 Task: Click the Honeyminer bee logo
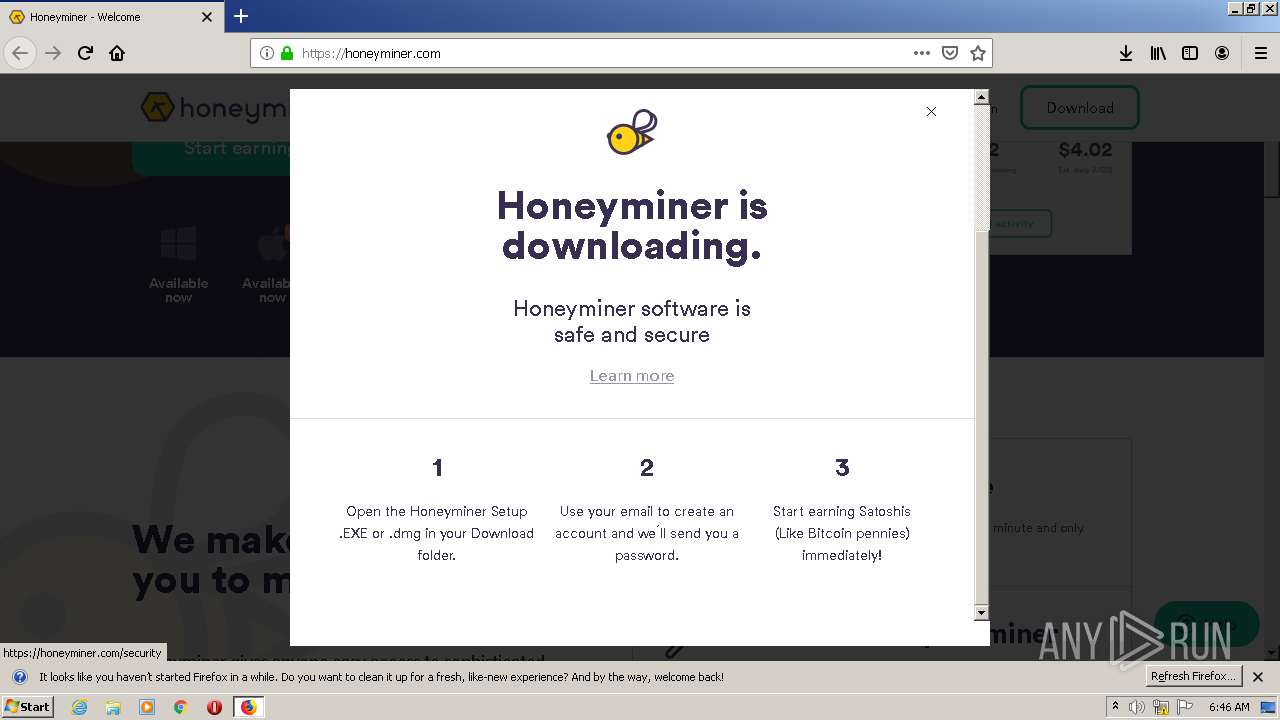click(632, 132)
